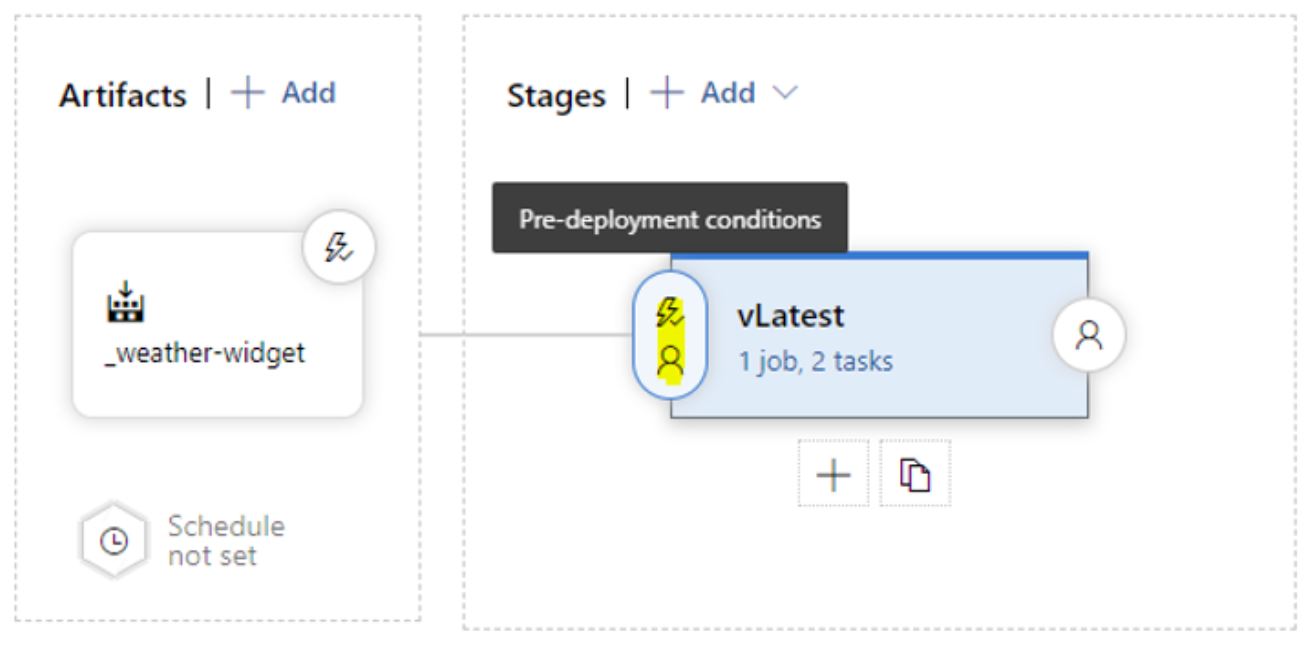The height and width of the screenshot is (650, 1311).
Task: Add a new stage below vLatest
Action: coord(833,473)
